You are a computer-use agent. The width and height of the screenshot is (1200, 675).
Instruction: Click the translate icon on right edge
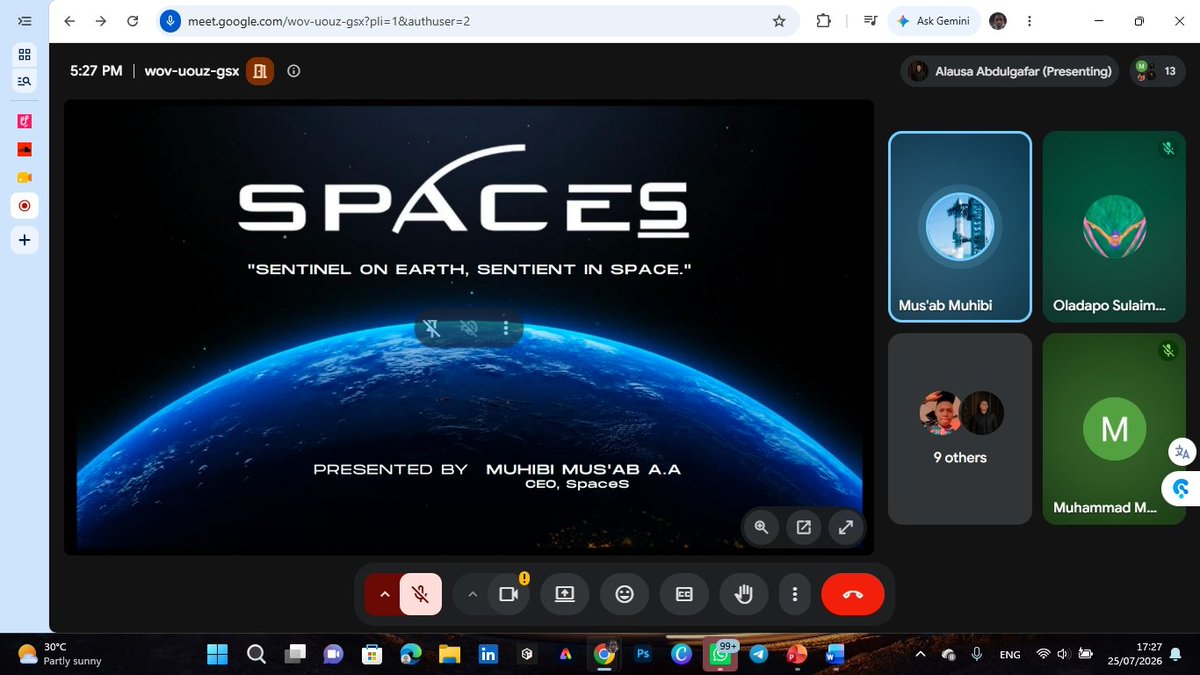[1183, 451]
